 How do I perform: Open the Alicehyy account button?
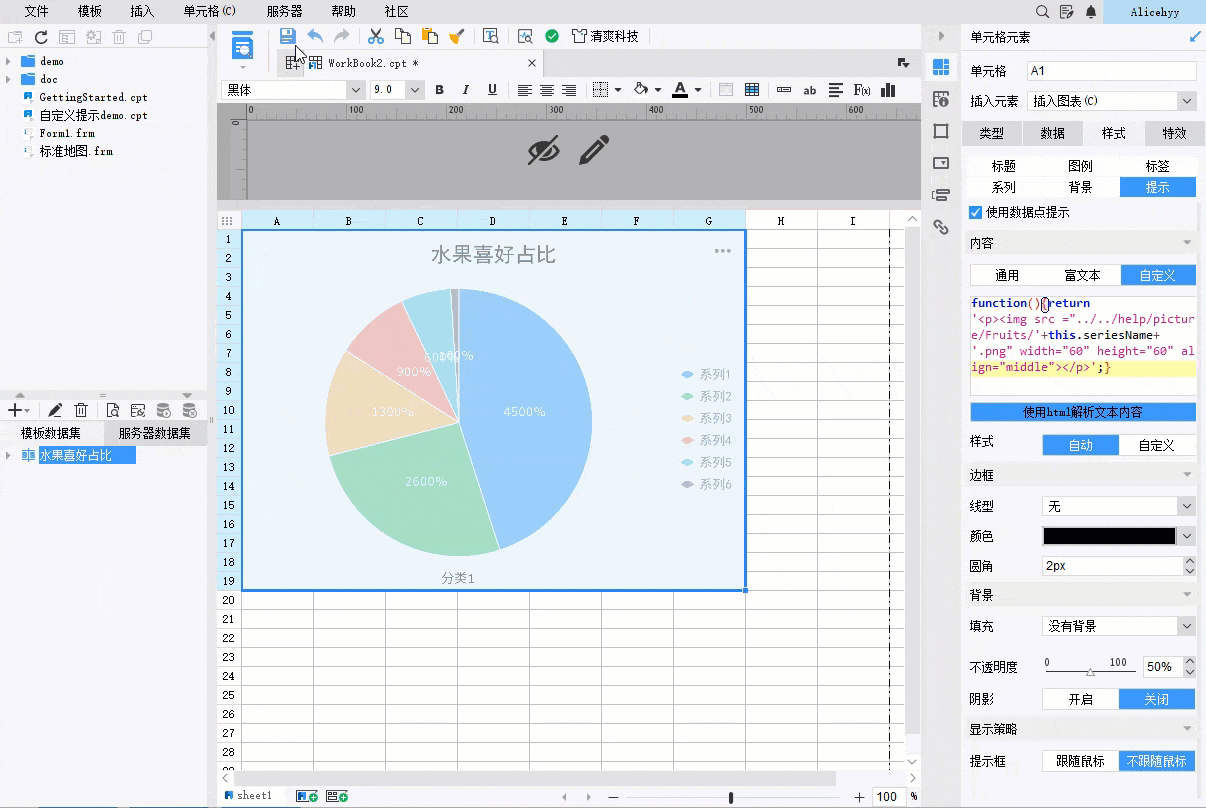[1154, 12]
